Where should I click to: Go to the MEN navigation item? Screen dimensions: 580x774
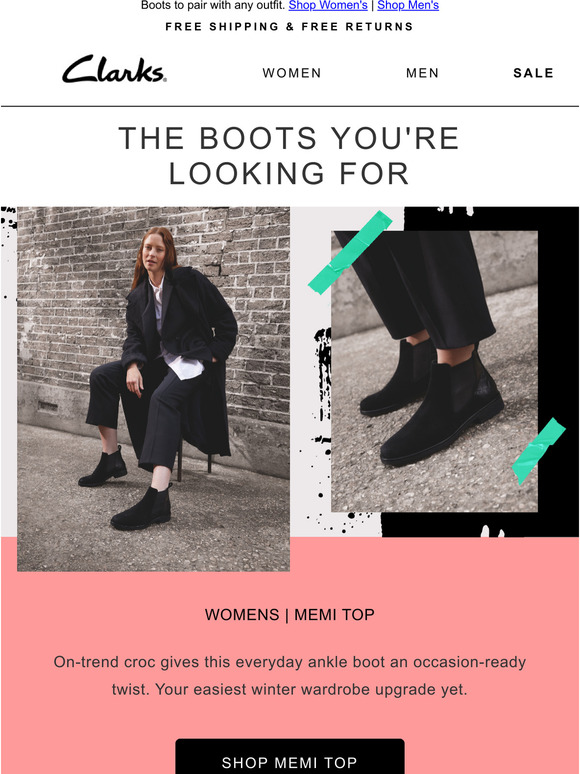coord(422,73)
